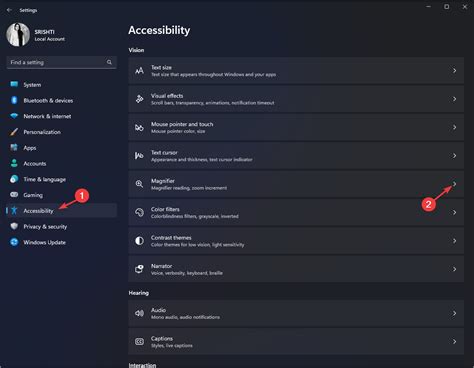The image size is (474, 368).
Task: Go back using the arrow beside Settings
Action: pos(9,10)
